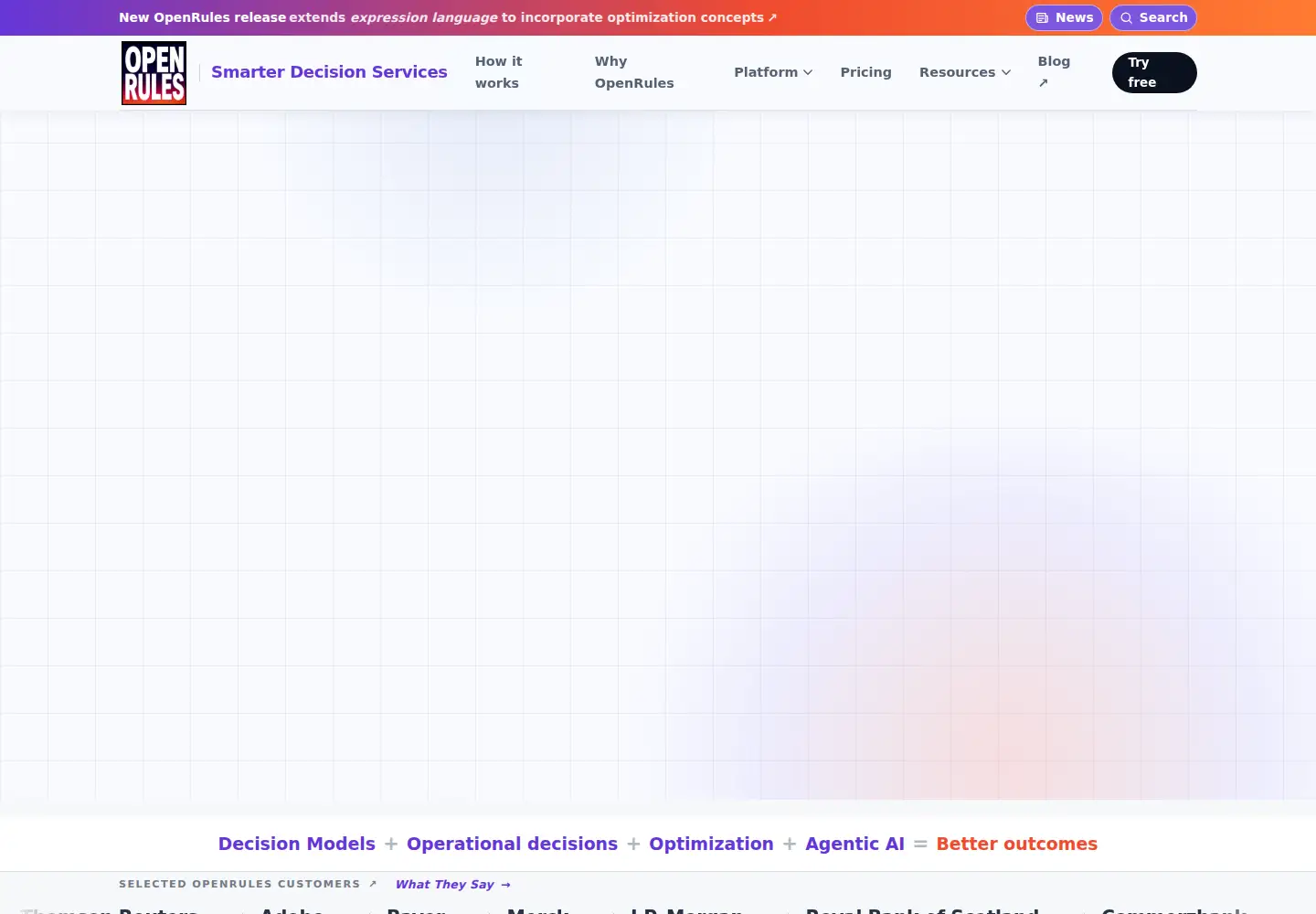Expand the Resources dropdown menu
Image resolution: width=1316 pixels, height=914 pixels.
965,72
